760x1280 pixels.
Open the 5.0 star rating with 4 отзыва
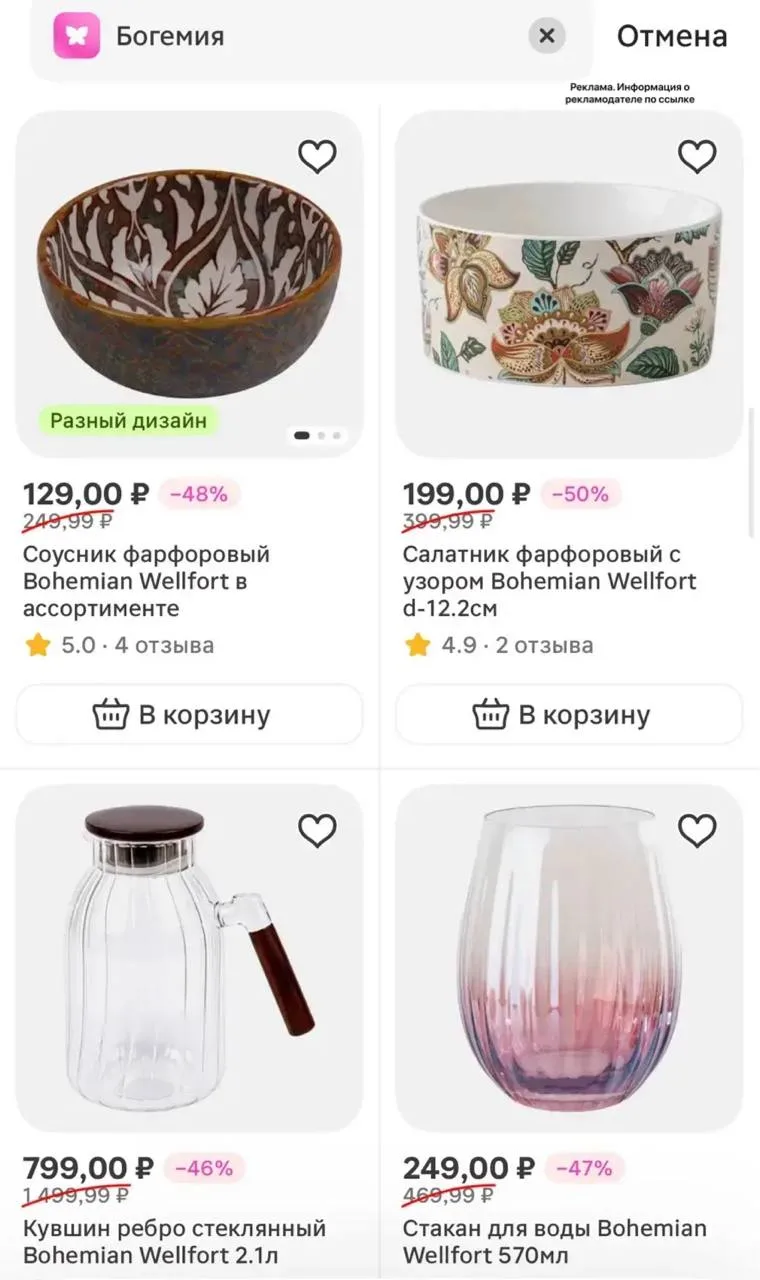click(x=119, y=645)
